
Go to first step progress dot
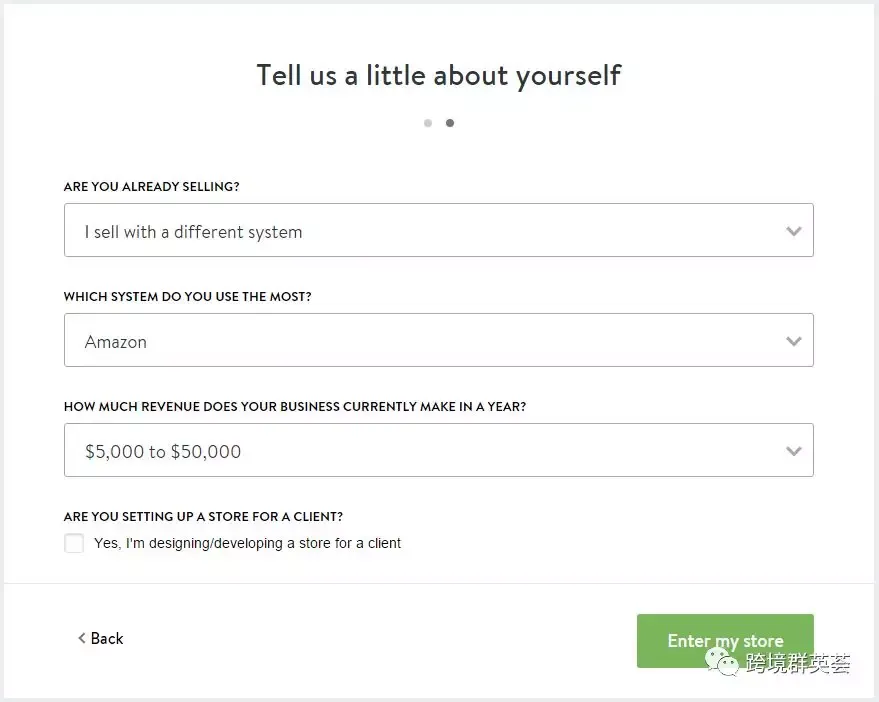pos(428,123)
